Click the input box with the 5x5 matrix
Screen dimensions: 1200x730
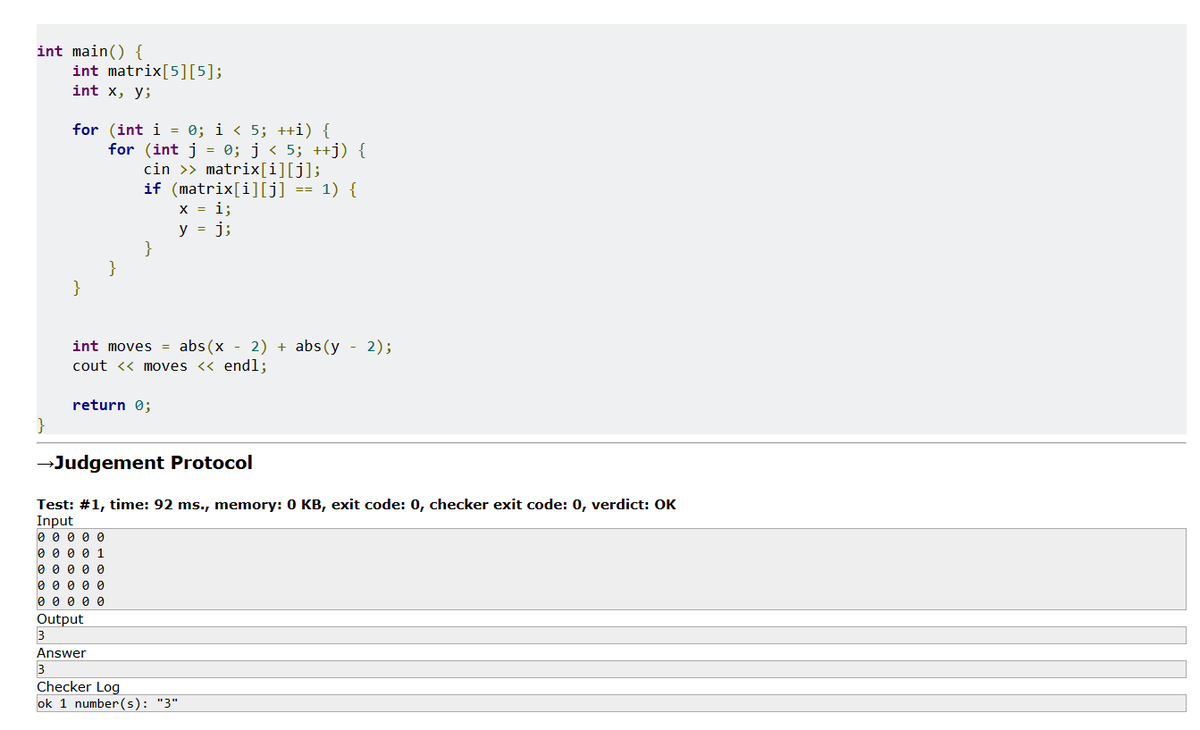(611, 569)
